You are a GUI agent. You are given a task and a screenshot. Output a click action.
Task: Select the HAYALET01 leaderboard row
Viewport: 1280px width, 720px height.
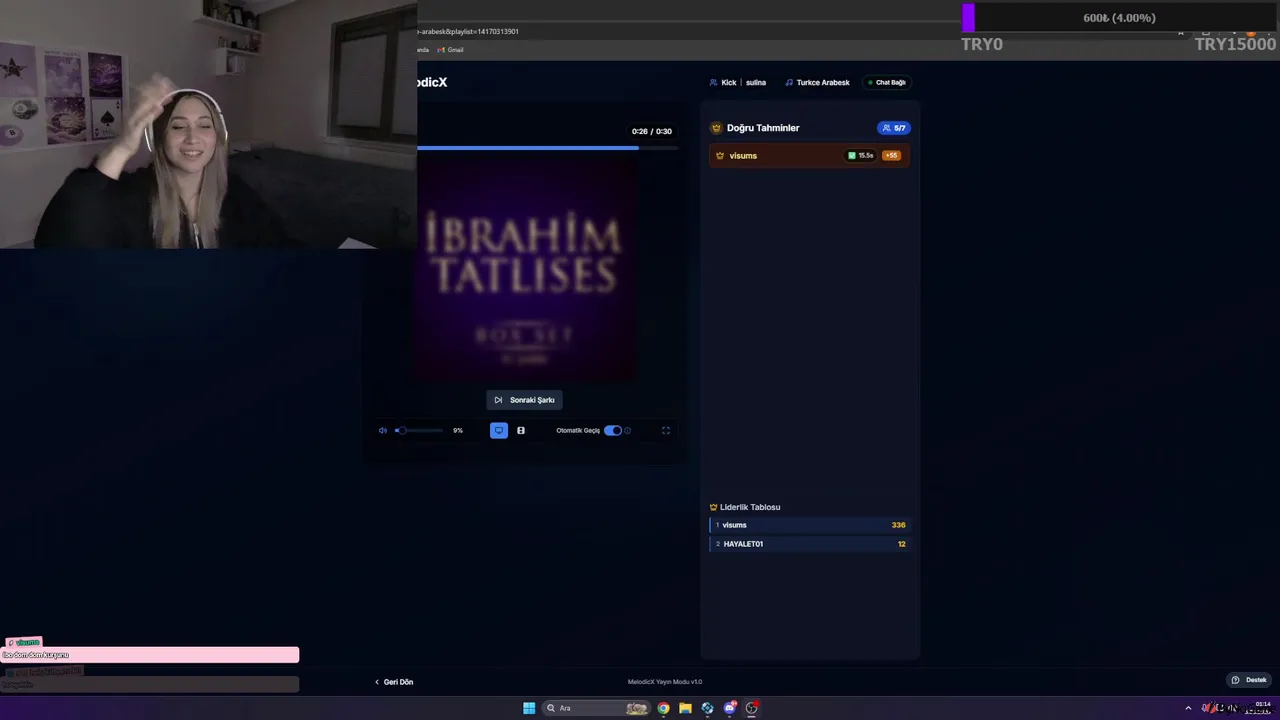pyautogui.click(x=809, y=544)
